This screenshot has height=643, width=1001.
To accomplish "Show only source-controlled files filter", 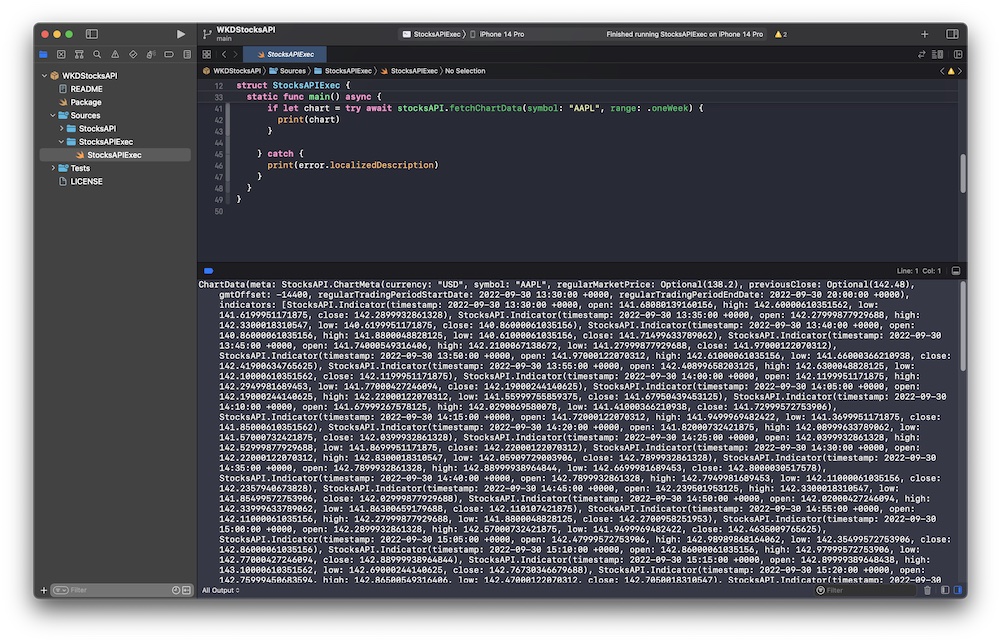I will [186, 591].
